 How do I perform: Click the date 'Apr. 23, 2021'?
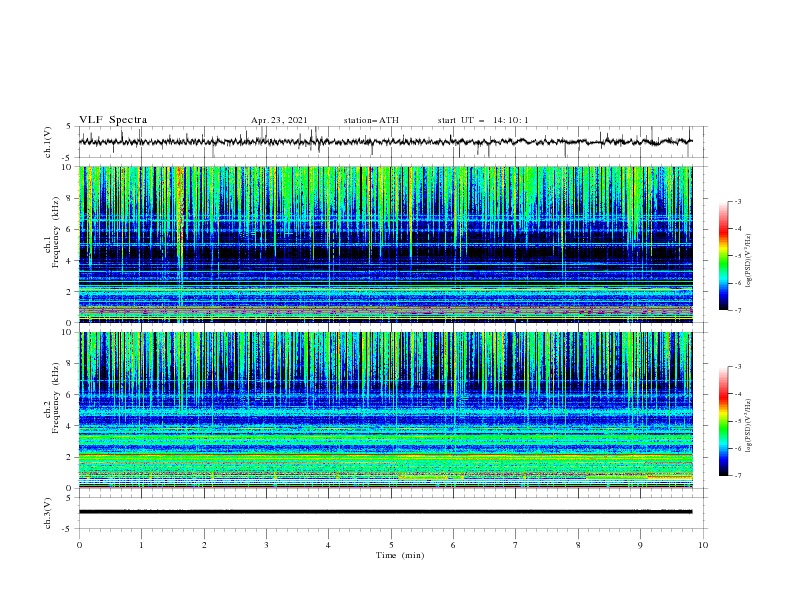click(x=279, y=120)
